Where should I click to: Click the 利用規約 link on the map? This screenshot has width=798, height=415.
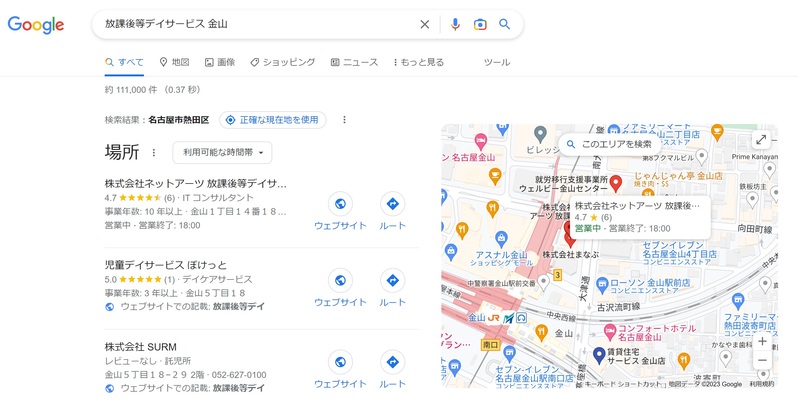point(762,384)
